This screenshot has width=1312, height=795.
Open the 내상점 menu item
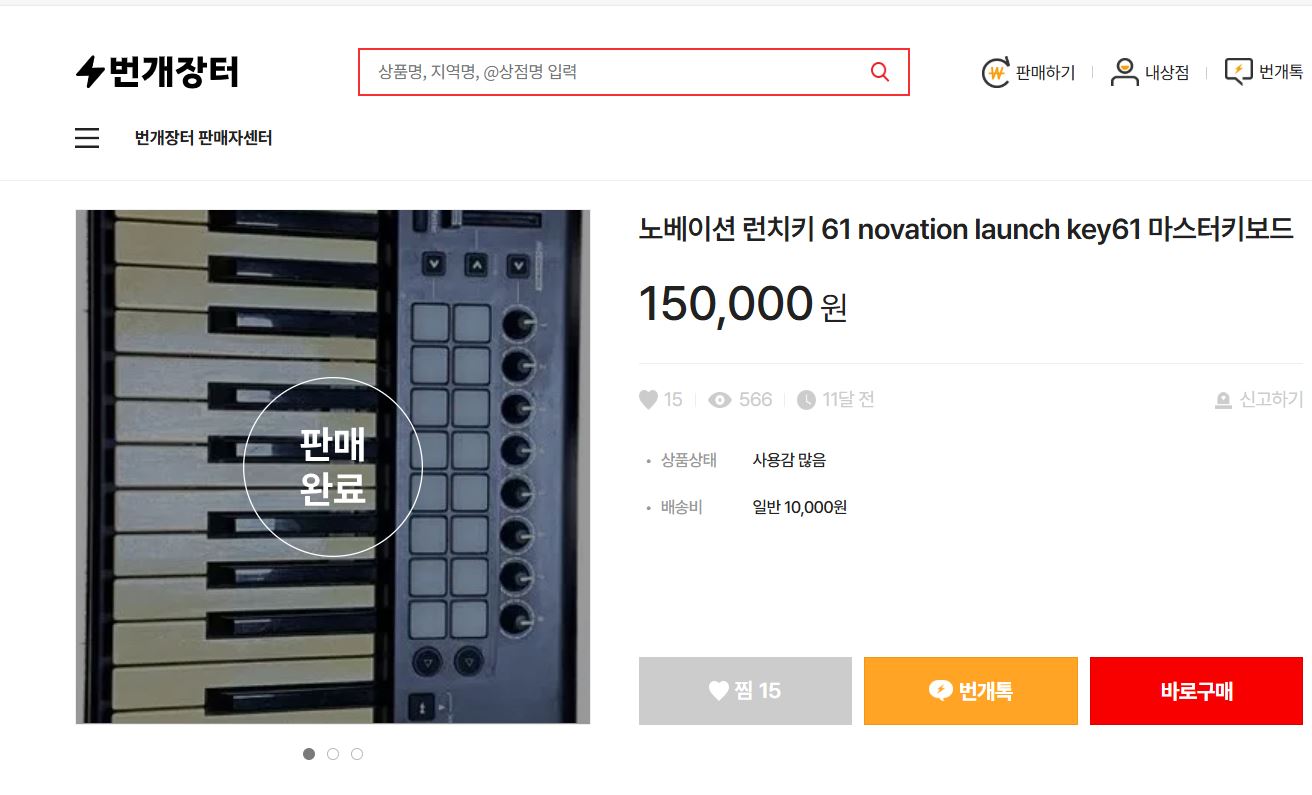pyautogui.click(x=1167, y=72)
